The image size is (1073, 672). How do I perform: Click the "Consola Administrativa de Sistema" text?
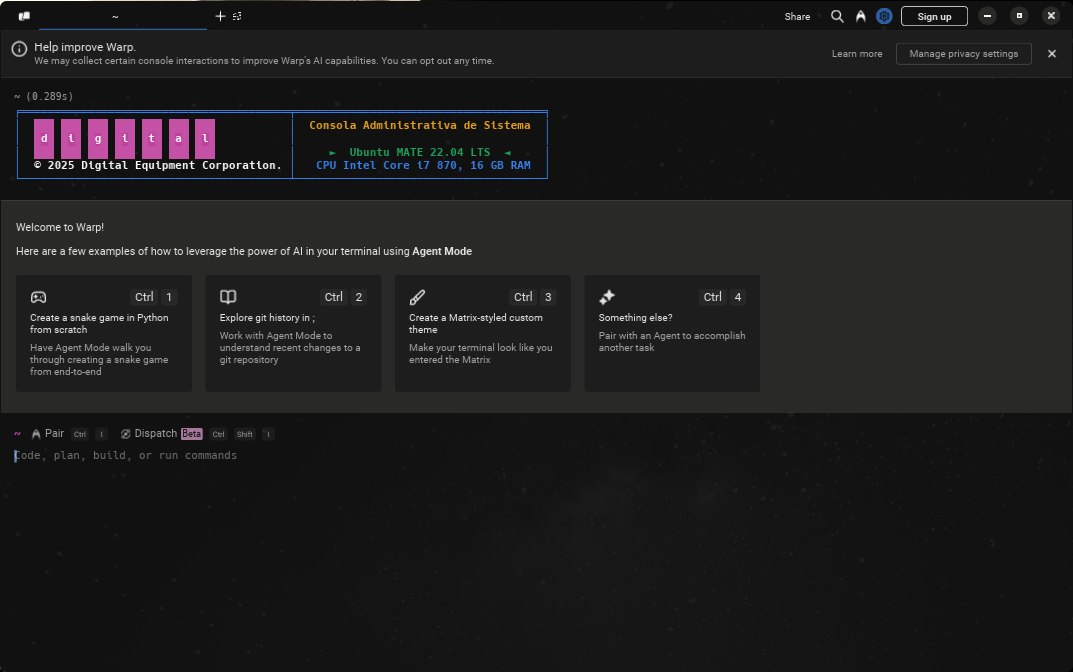pos(419,125)
